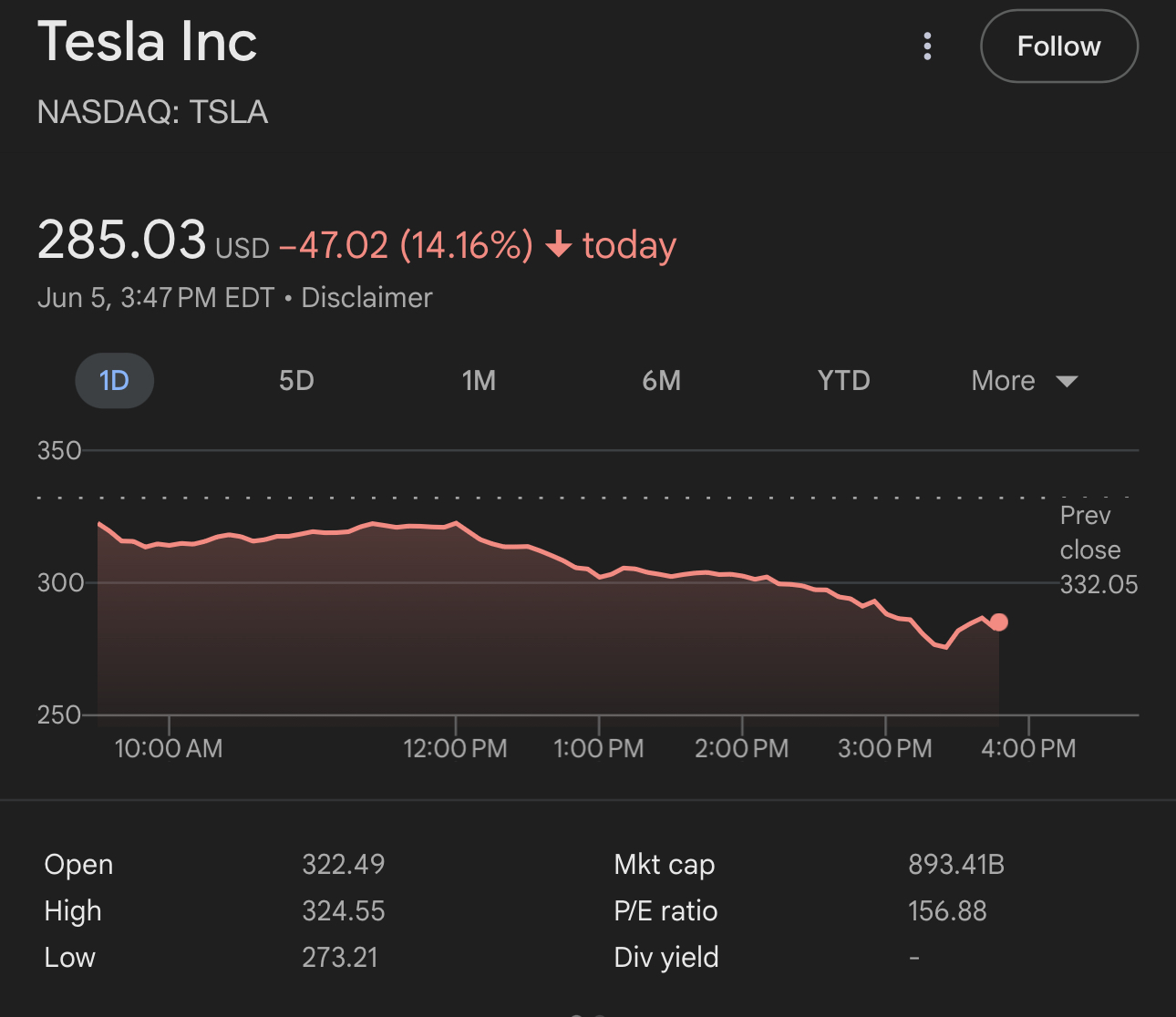The image size is (1176, 1017).
Task: Click the red down arrow icon
Action: [558, 245]
